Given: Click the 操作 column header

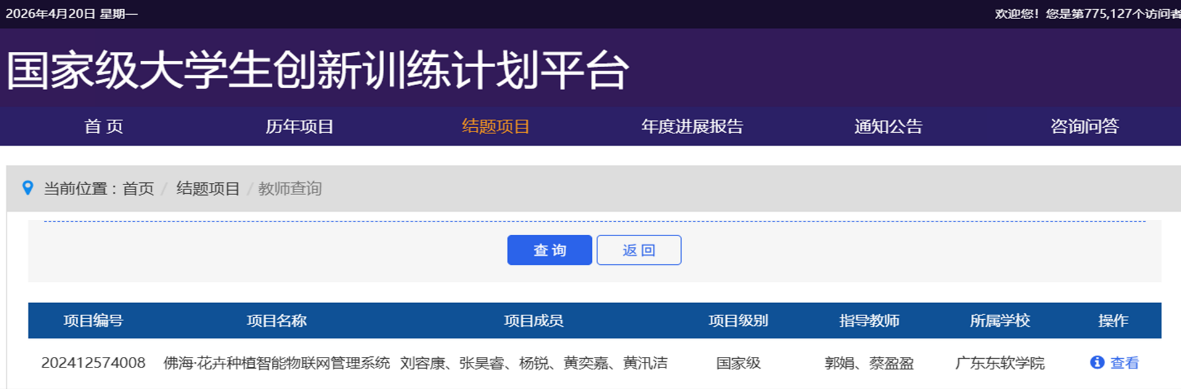Looking at the screenshot, I should coord(1113,320).
